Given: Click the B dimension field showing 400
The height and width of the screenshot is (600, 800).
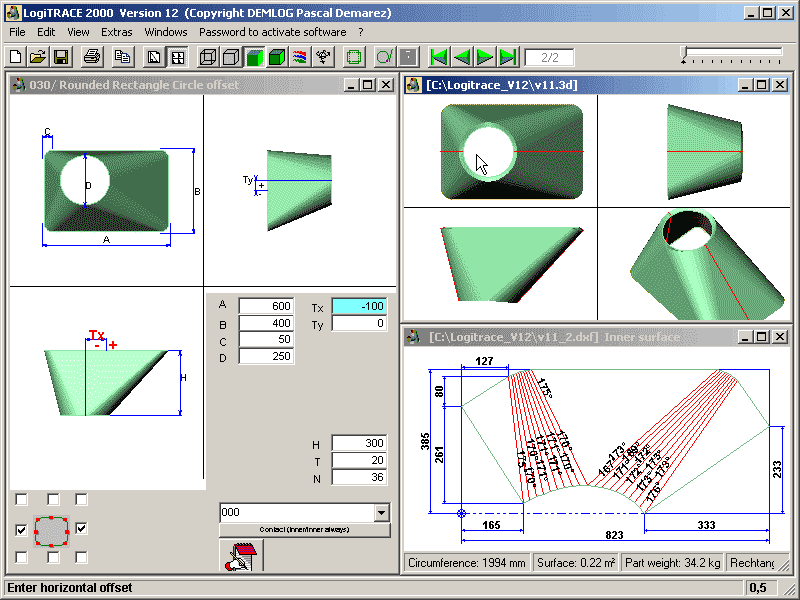Looking at the screenshot, I should 266,323.
